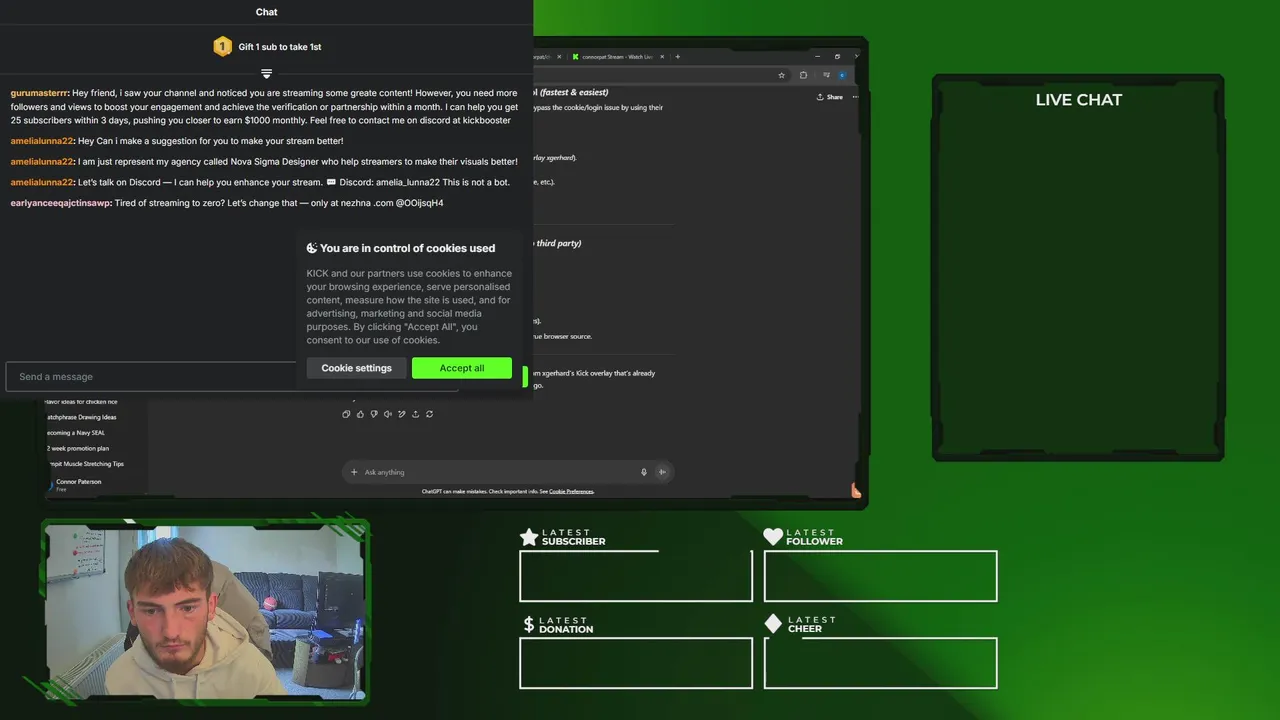Click the Share button in ChatGPT header

coord(830,97)
